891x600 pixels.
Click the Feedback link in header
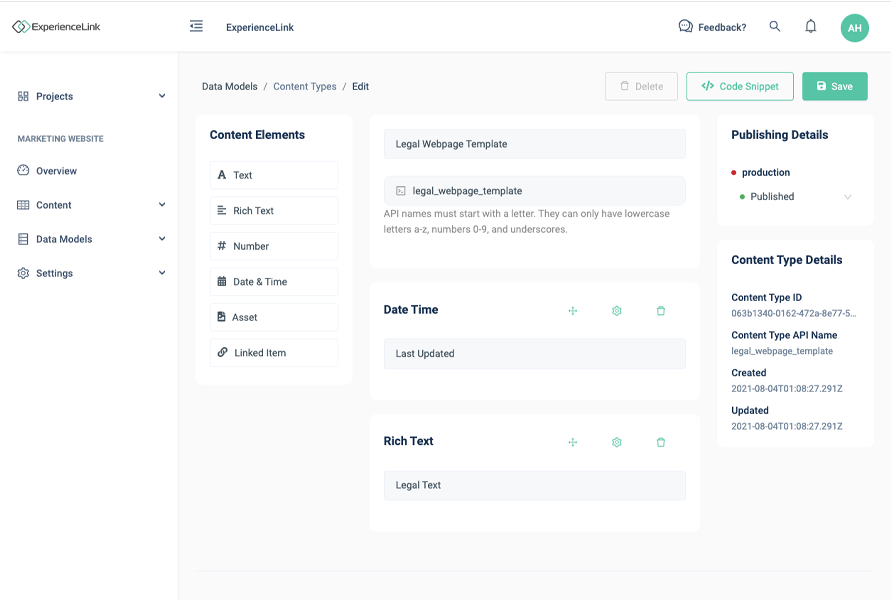coord(712,27)
